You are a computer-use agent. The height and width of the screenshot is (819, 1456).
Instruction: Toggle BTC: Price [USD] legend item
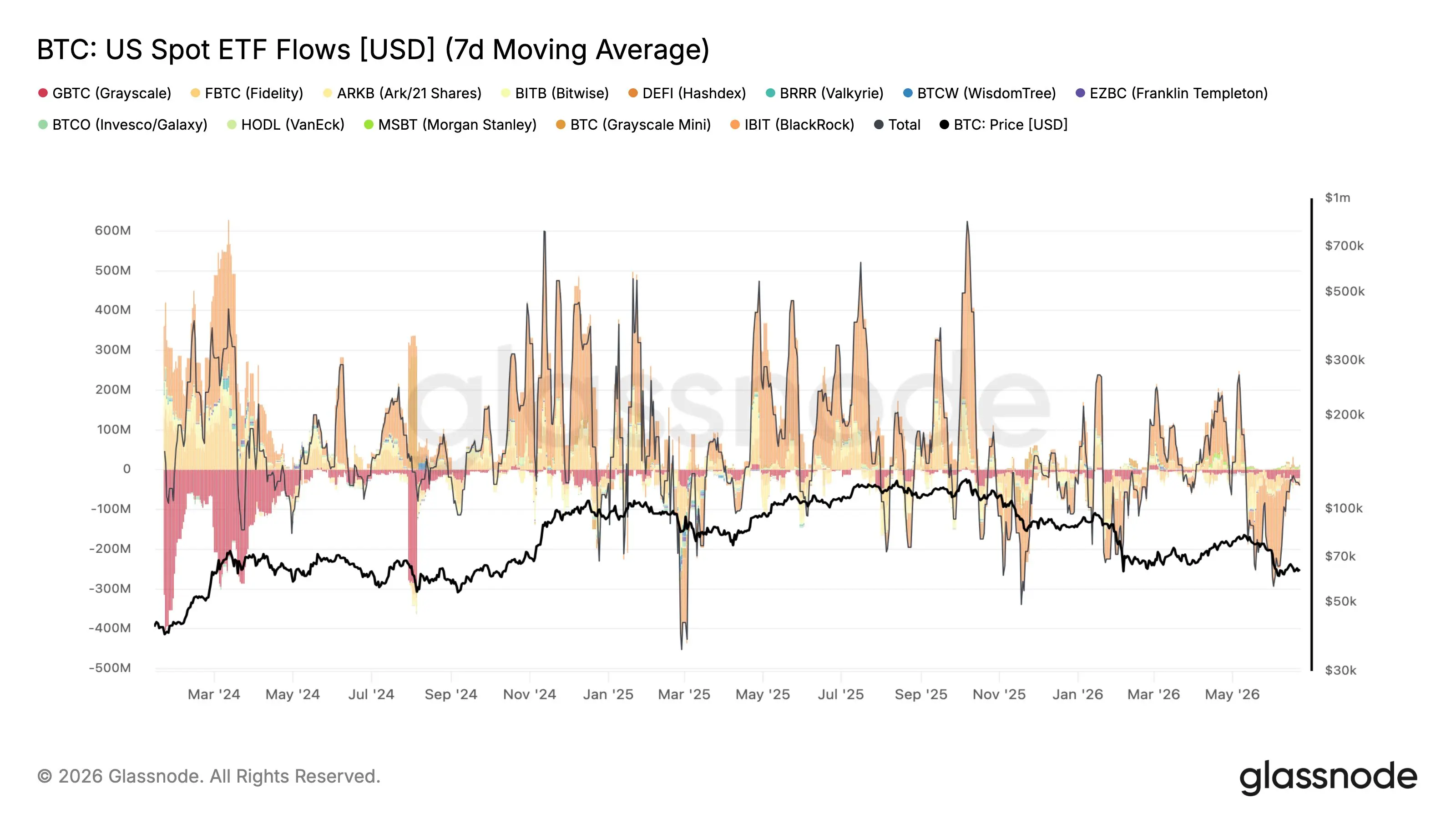(x=1003, y=124)
